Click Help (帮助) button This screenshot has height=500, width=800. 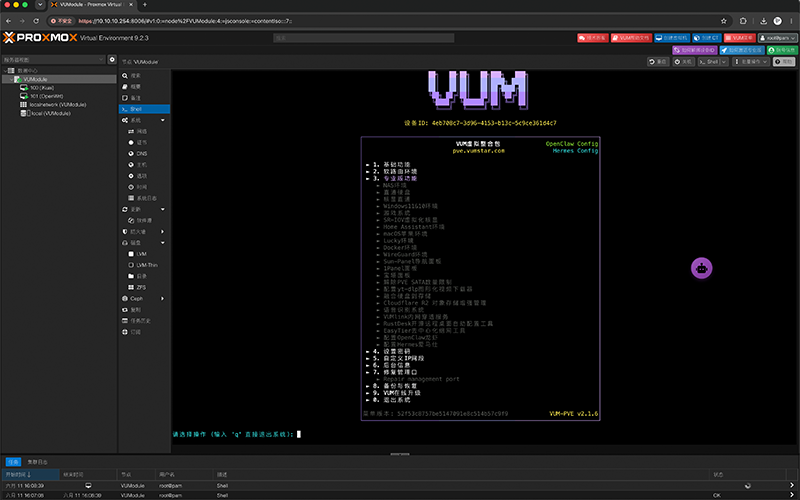pyautogui.click(x=784, y=62)
